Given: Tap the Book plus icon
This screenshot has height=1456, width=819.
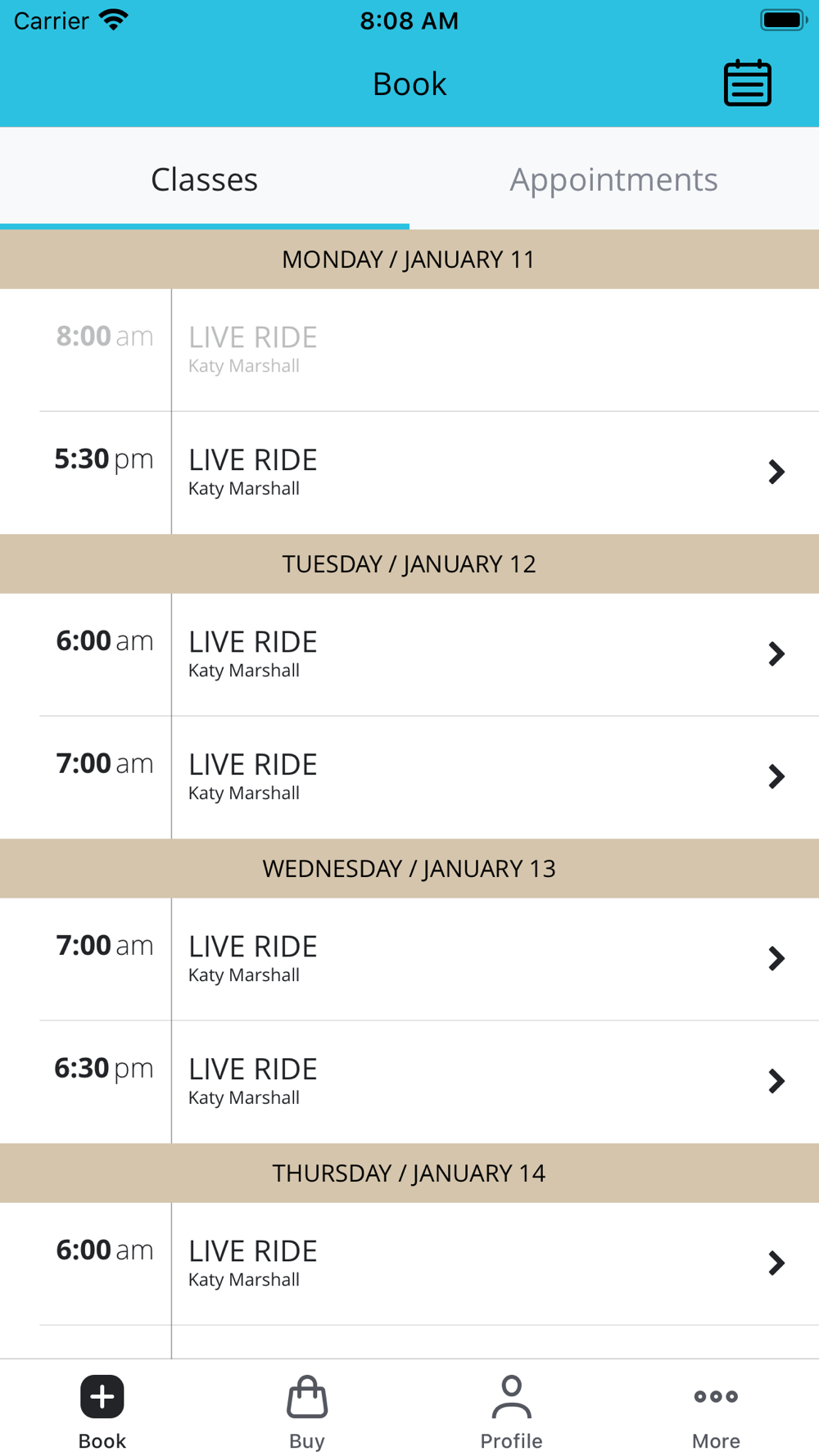Looking at the screenshot, I should tap(102, 1396).
